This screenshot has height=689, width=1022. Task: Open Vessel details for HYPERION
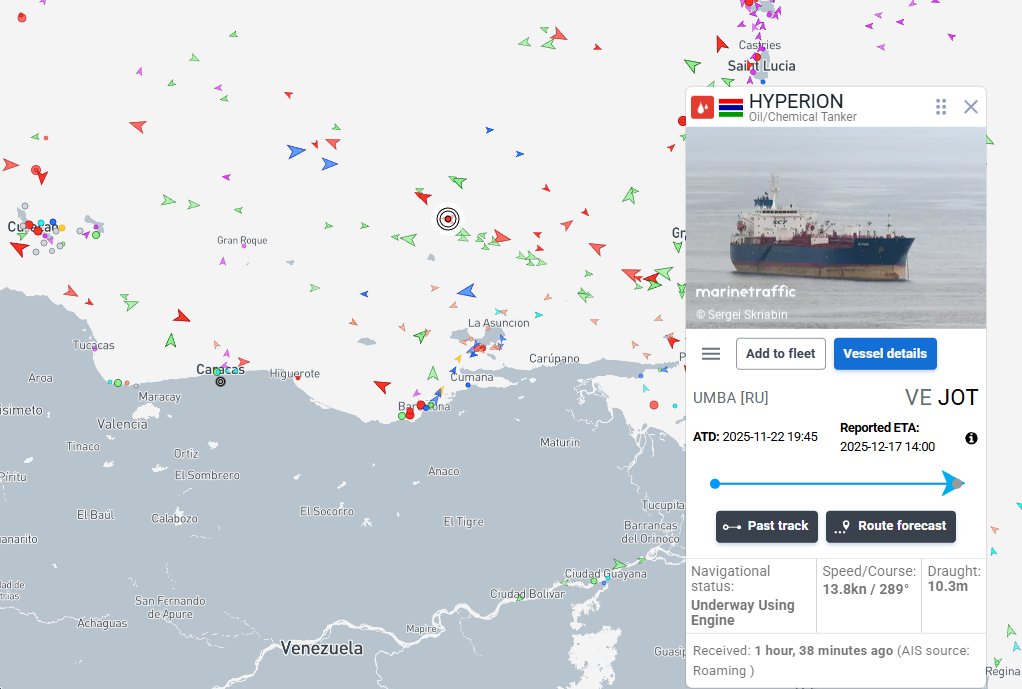coord(885,353)
